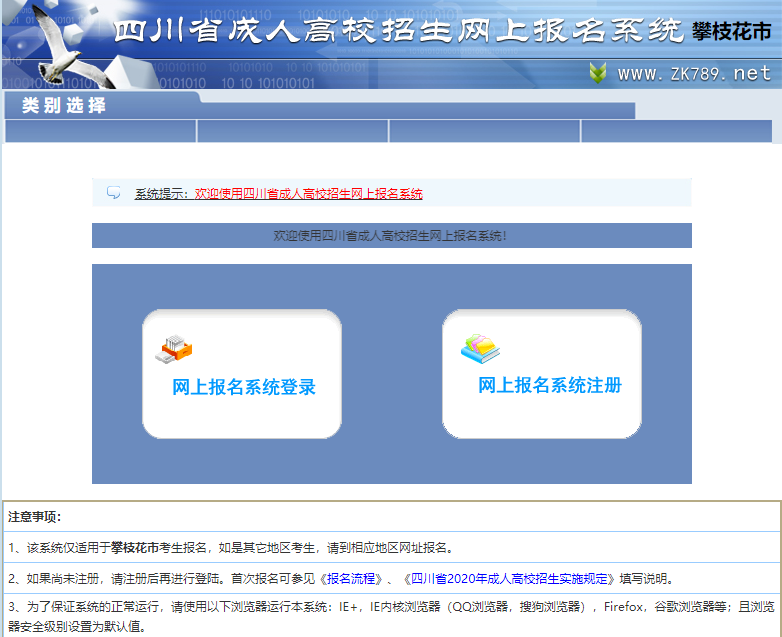782x637 pixels.
Task: Click the green arrow icon near www.ZK789.net
Action: [598, 73]
